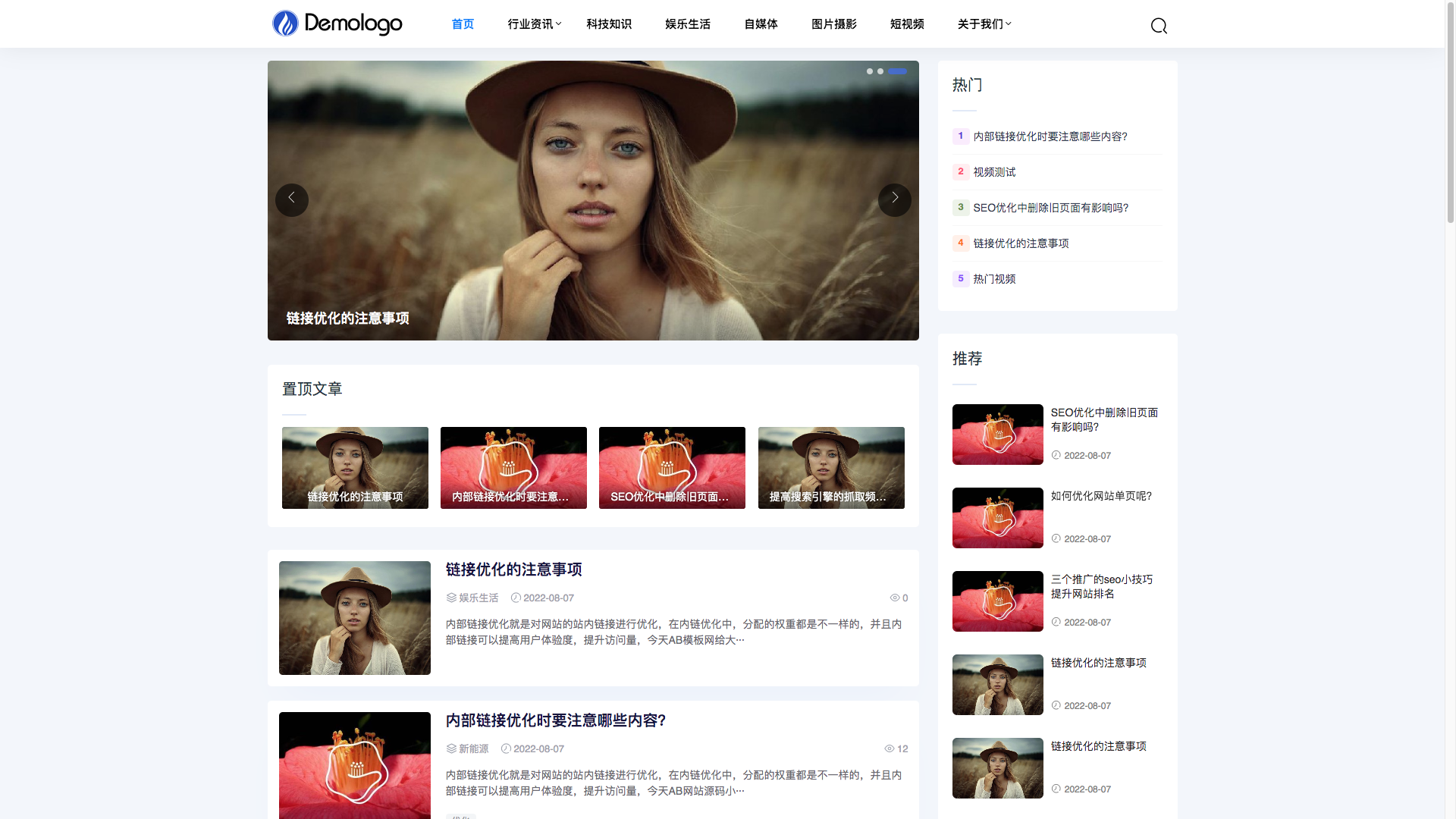Open recommended 三个推广的seo小技巧 title
Image resolution: width=1456 pixels, height=819 pixels.
coord(1102,586)
